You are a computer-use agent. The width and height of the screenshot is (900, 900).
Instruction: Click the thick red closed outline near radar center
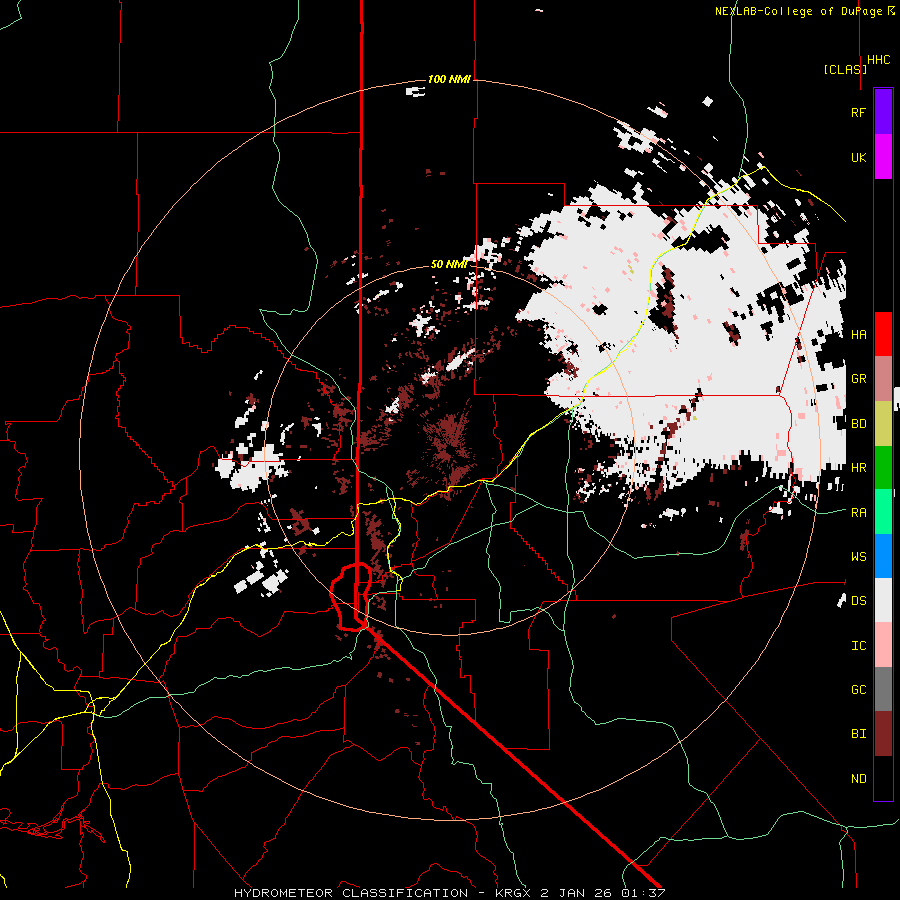(351, 597)
